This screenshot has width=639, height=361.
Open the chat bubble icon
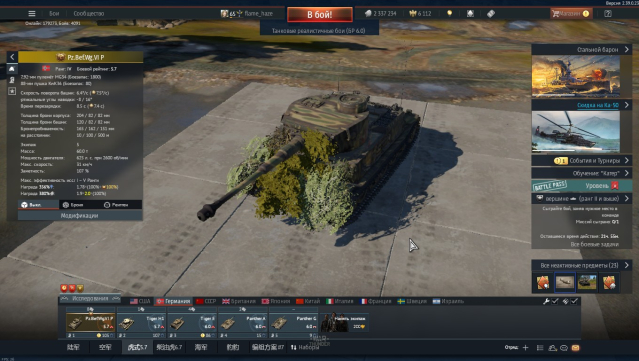pyautogui.click(x=564, y=348)
